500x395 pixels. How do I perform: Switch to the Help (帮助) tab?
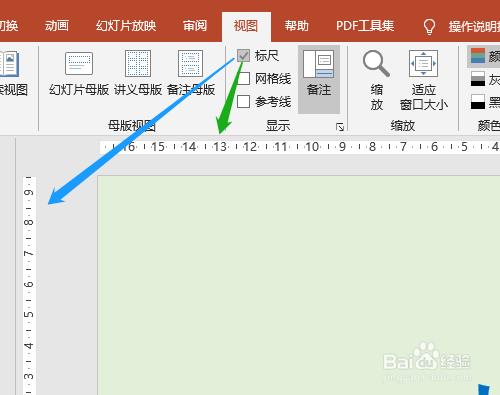297,26
